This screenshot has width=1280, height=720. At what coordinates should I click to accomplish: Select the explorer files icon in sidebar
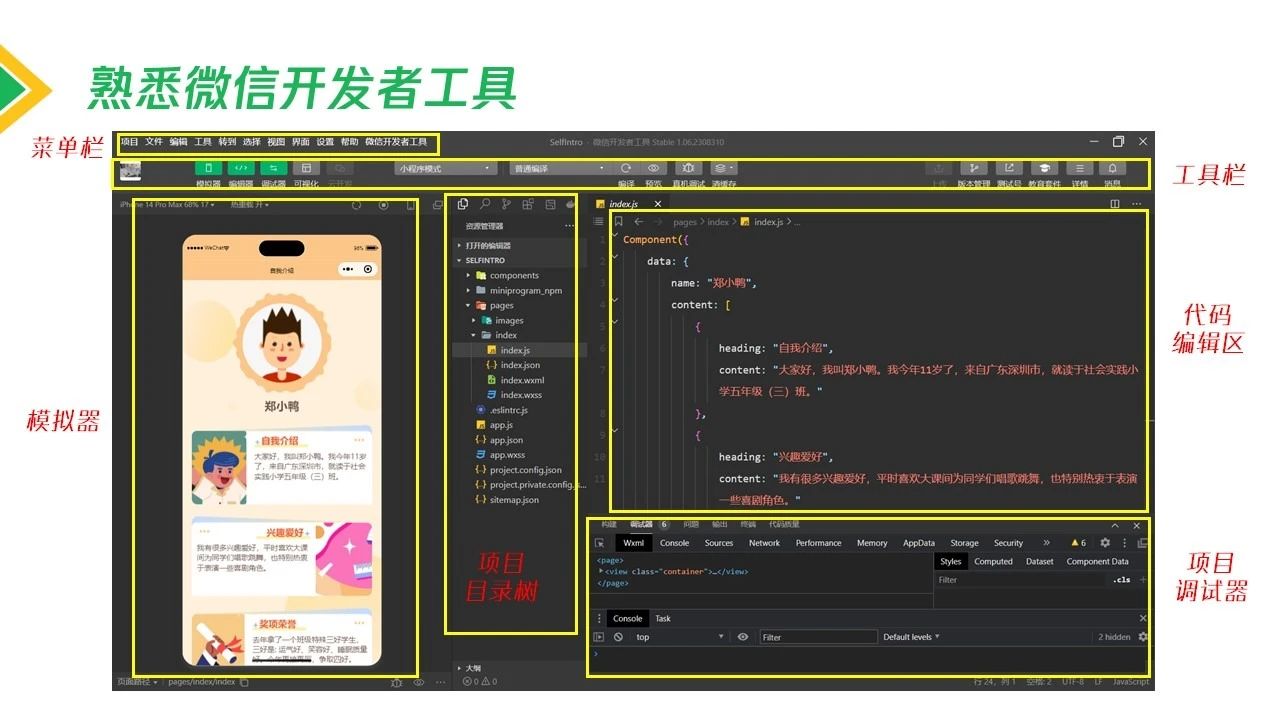463,204
